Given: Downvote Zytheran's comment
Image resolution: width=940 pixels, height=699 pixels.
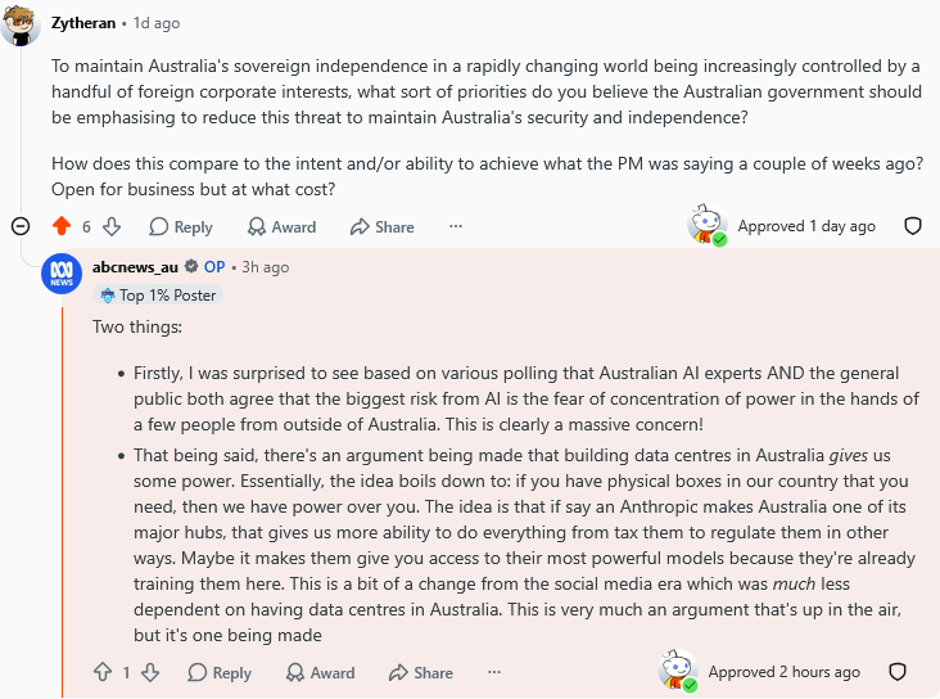Looking at the screenshot, I should (x=112, y=227).
